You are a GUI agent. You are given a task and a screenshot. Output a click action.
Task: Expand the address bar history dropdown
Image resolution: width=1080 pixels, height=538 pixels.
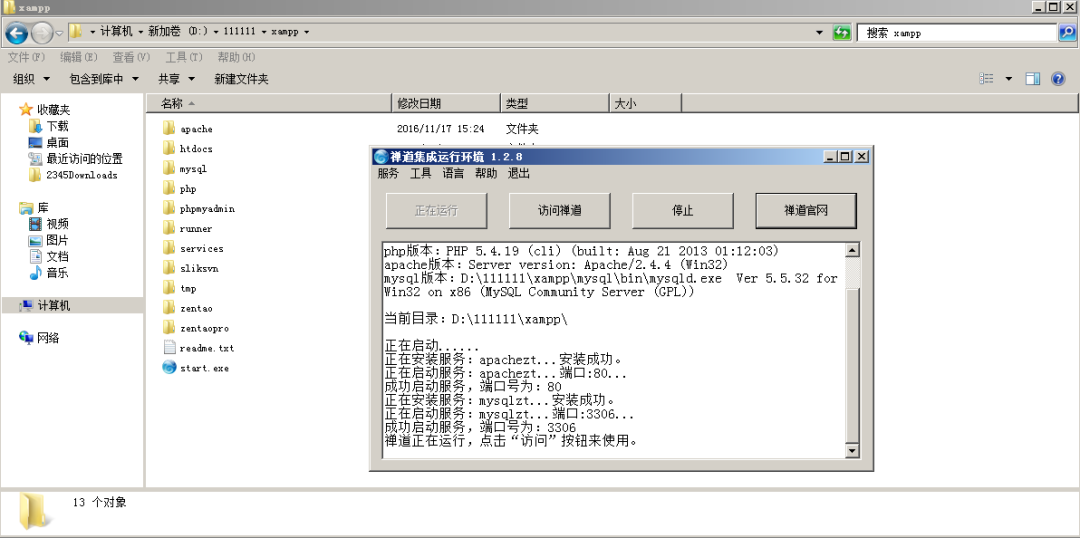pos(819,32)
